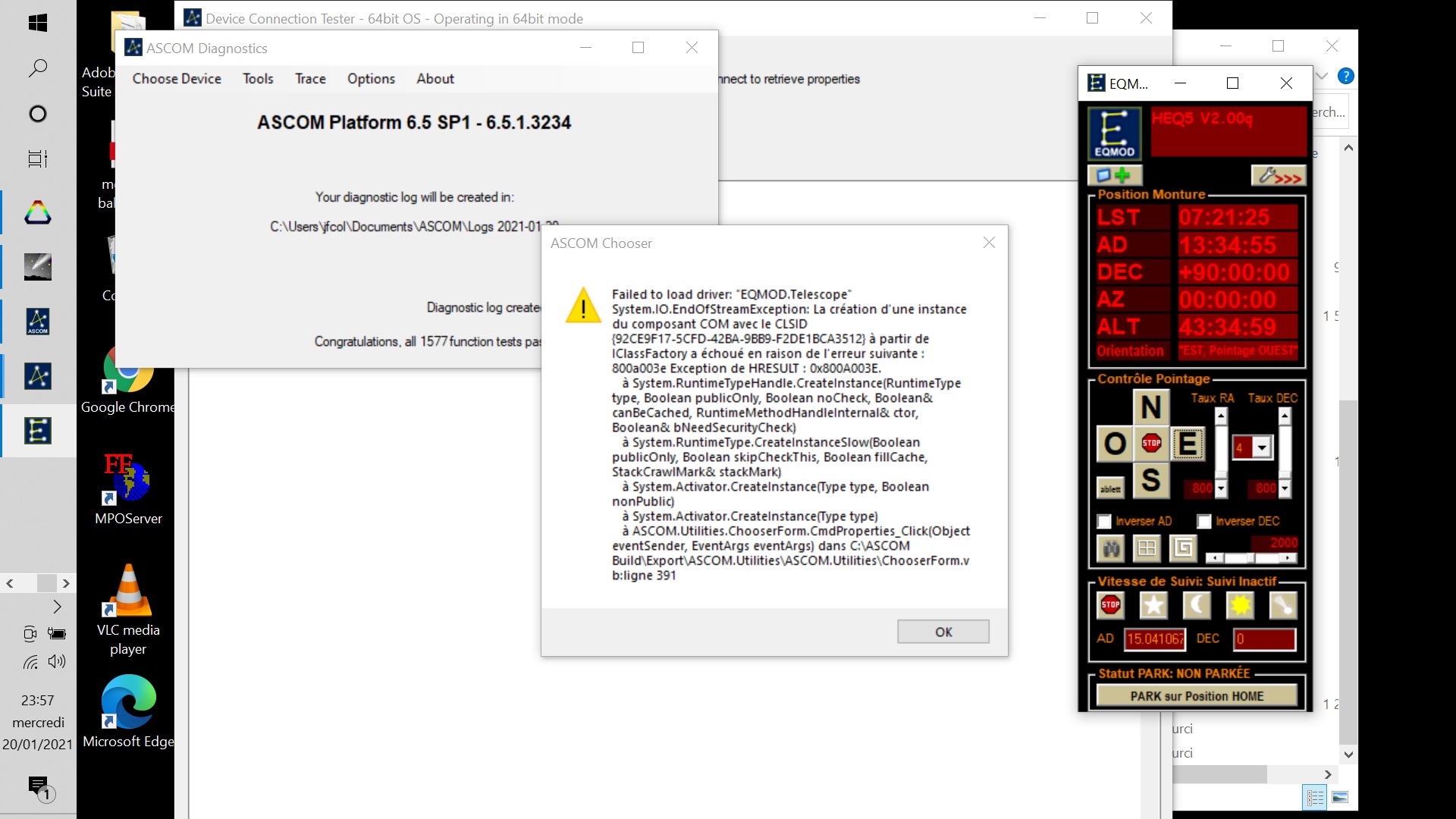1456x819 pixels.
Task: Start sidereal tracking with star icon
Action: pyautogui.click(x=1153, y=605)
